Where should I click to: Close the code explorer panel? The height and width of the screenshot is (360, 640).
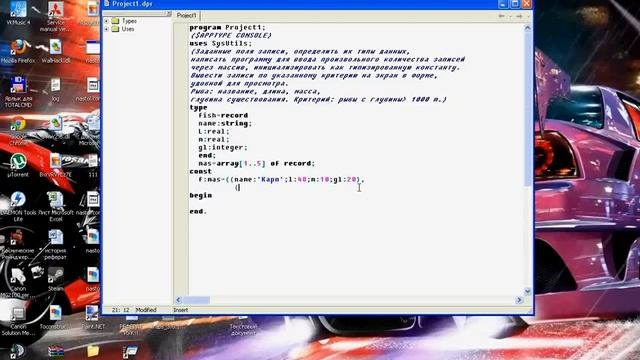click(x=169, y=14)
